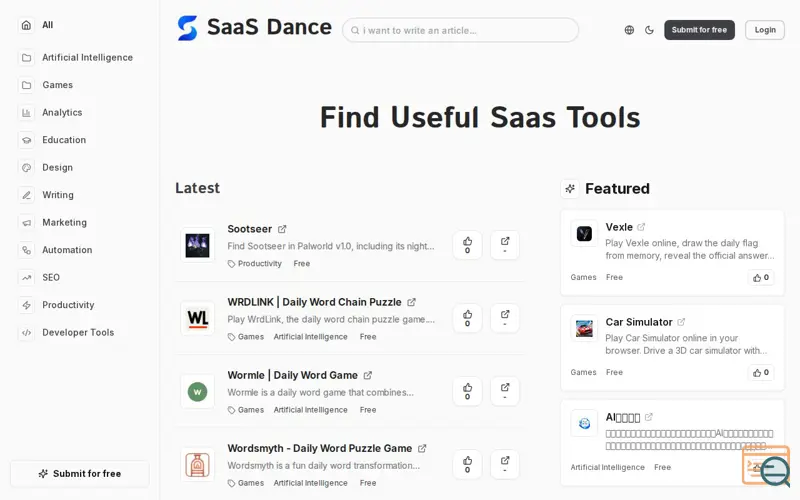Click the SaaS Dance logo icon
800x500 pixels.
click(x=187, y=28)
